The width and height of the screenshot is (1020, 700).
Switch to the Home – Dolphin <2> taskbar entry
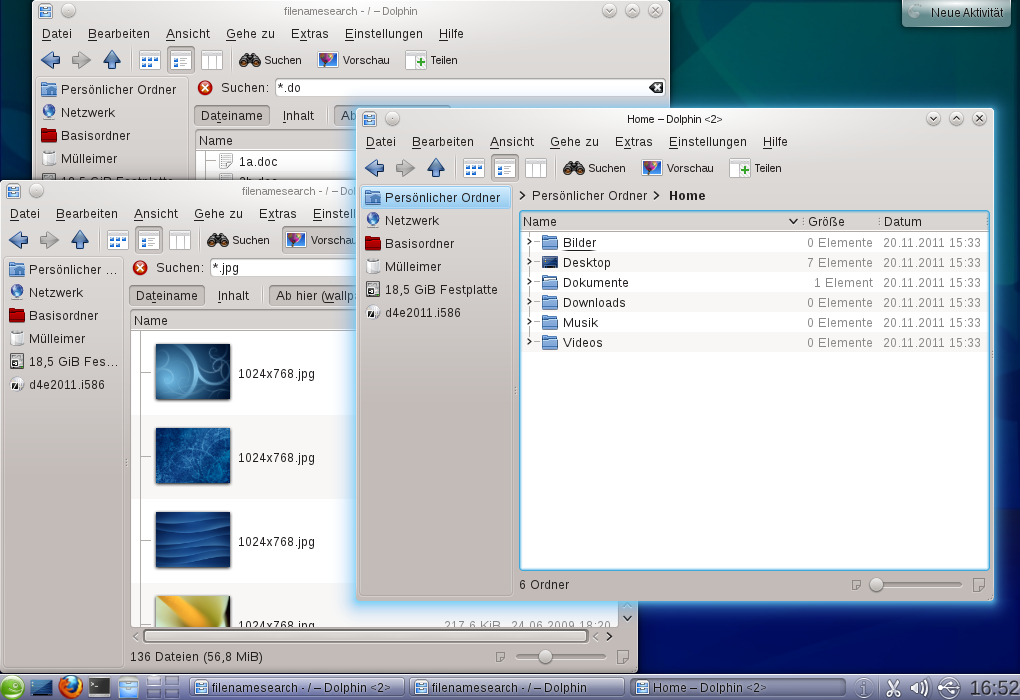click(738, 688)
